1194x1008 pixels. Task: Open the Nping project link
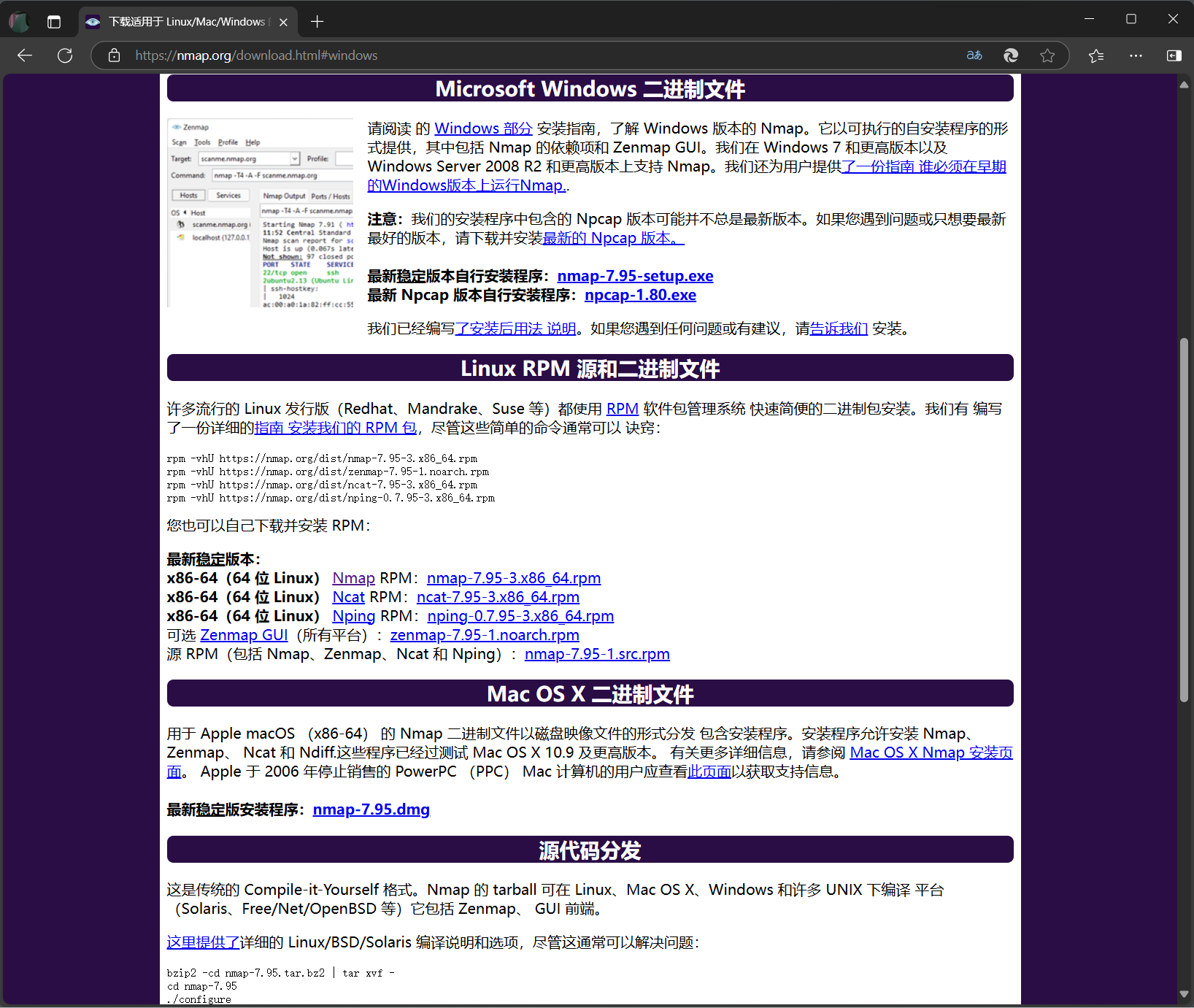pyautogui.click(x=353, y=616)
